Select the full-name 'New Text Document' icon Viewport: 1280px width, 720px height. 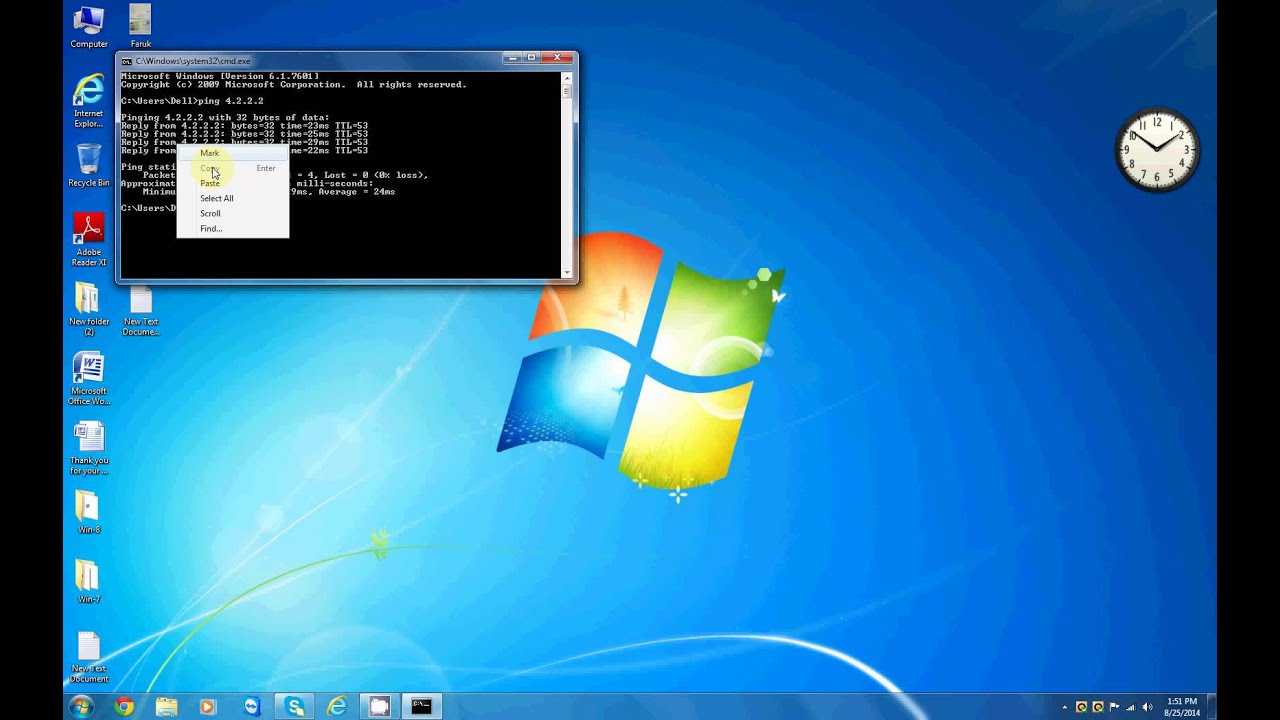point(89,657)
